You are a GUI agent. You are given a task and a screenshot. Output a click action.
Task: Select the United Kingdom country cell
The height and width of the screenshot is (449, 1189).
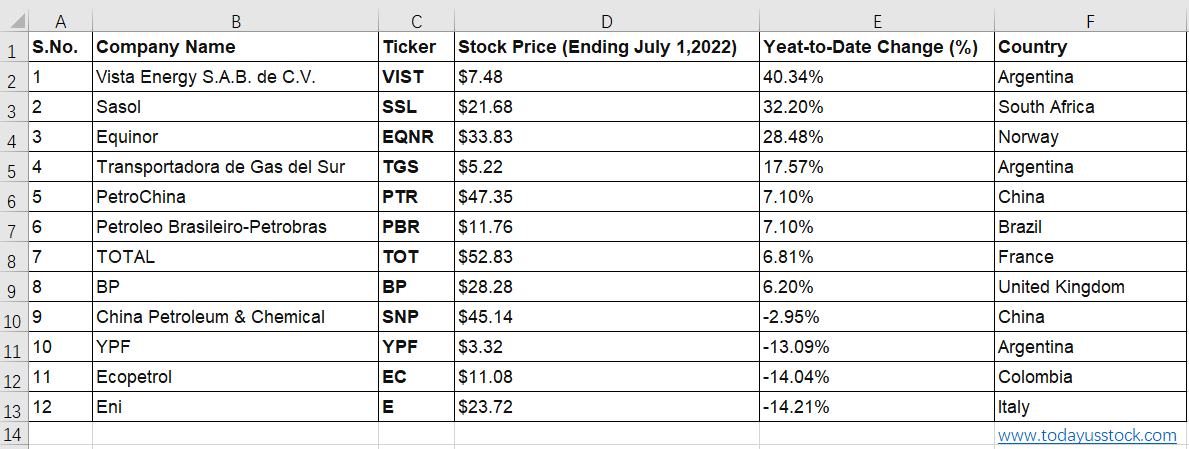pyautogui.click(x=1090, y=287)
